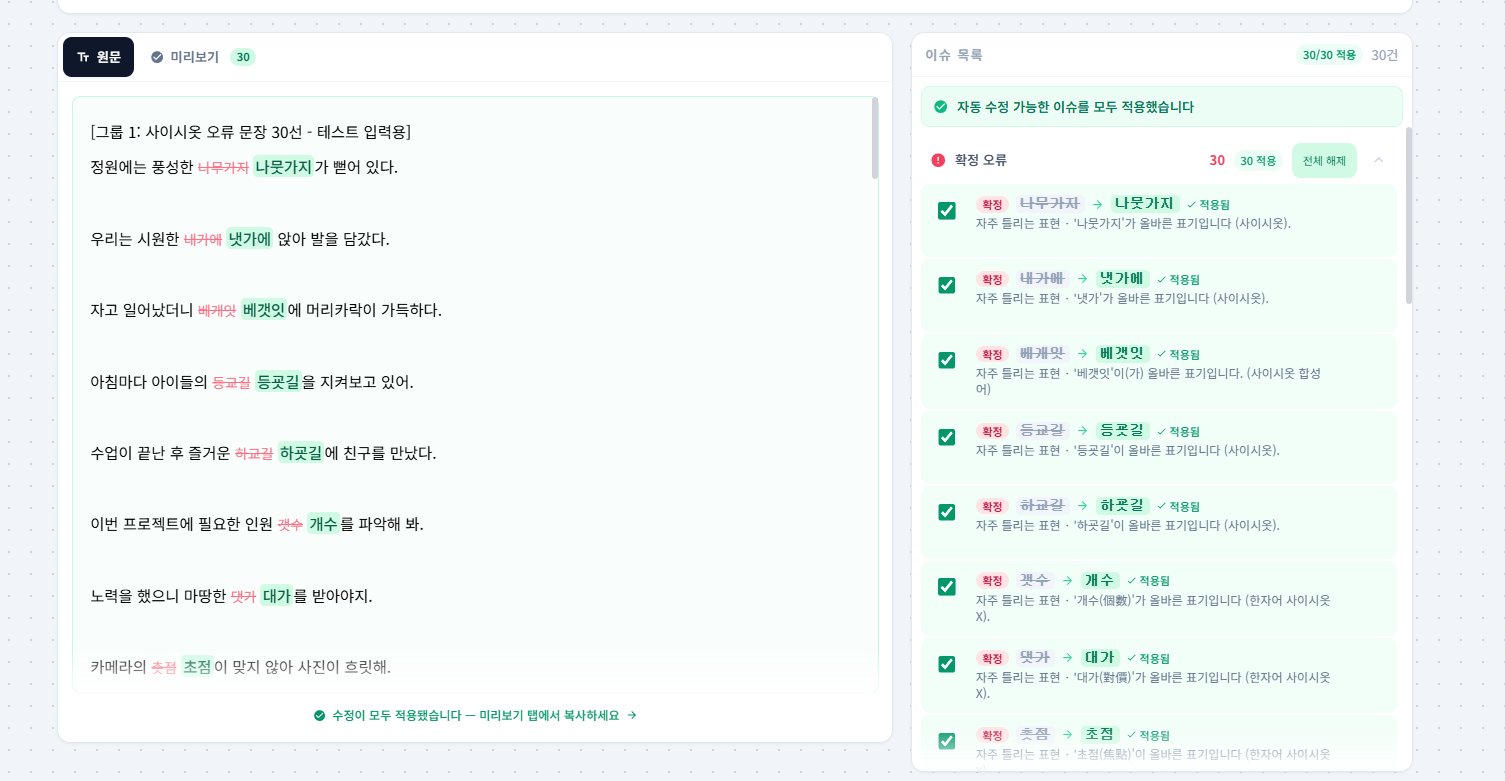Click the red error icon beside 확정 오류

pos(938,160)
